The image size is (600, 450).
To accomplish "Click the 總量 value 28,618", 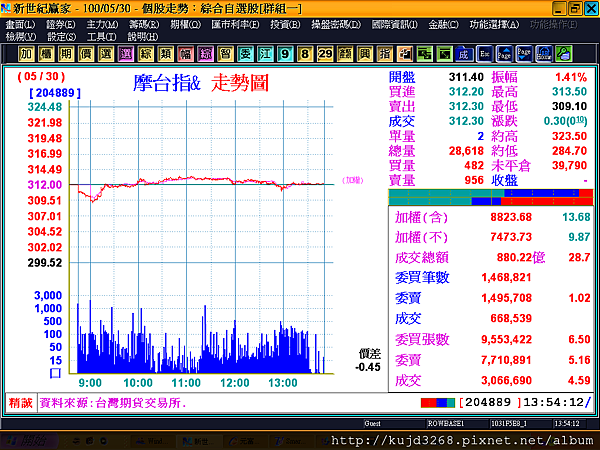I will point(466,151).
